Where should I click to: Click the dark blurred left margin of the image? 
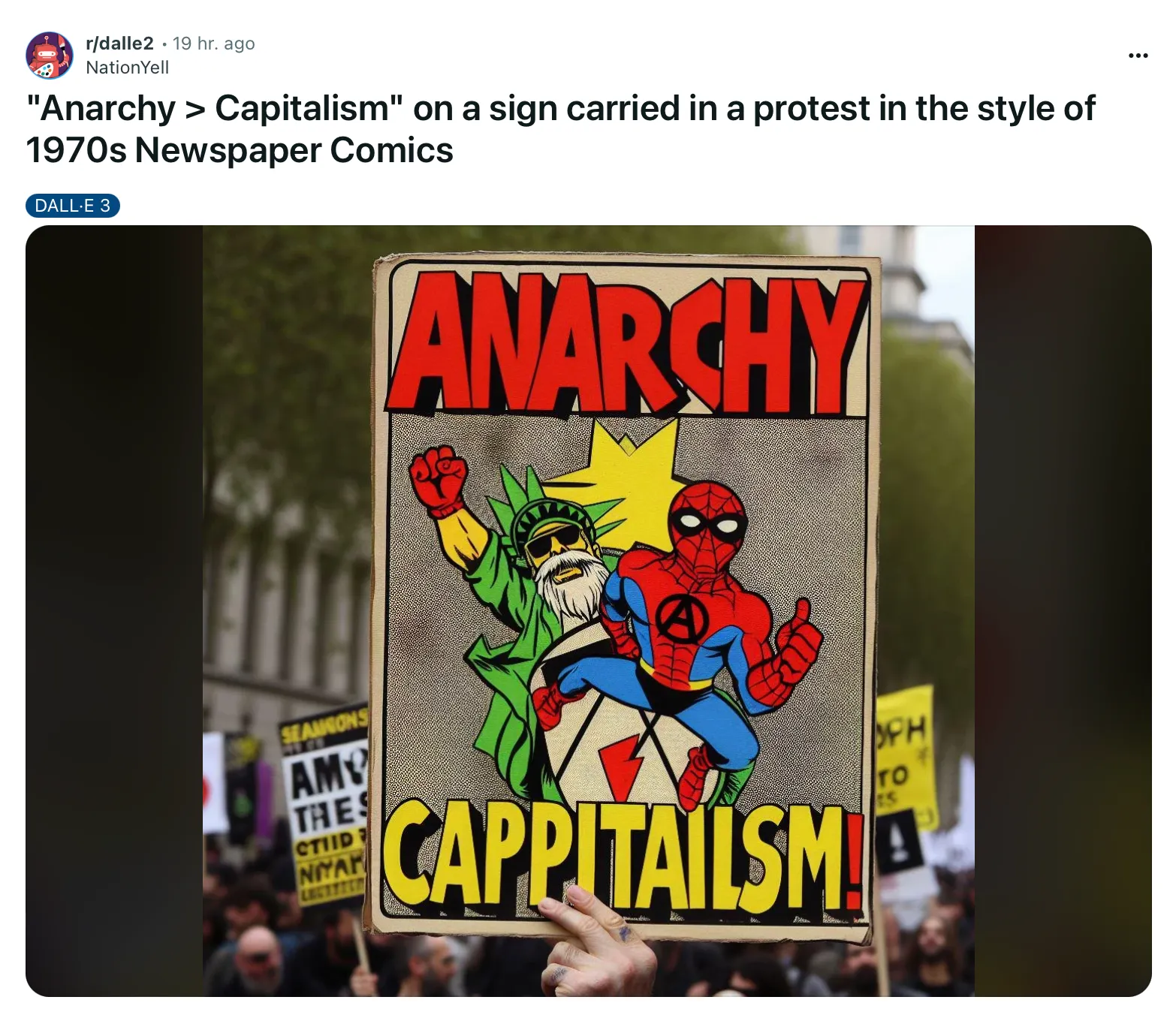[114, 611]
